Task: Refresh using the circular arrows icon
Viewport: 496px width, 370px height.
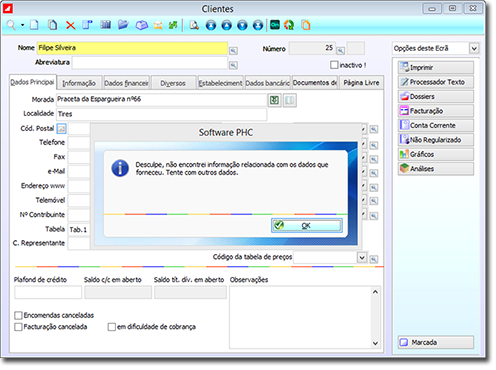Action: click(289, 25)
